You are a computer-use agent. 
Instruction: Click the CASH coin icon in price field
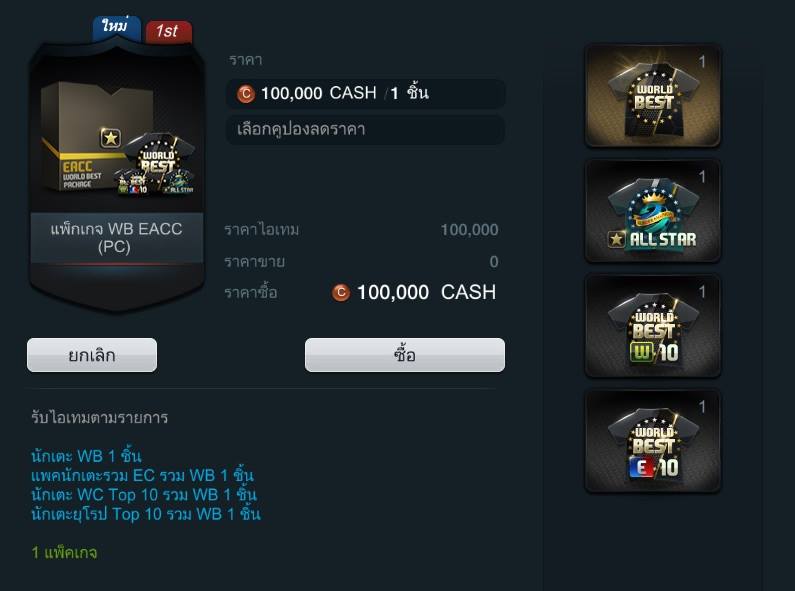(246, 93)
